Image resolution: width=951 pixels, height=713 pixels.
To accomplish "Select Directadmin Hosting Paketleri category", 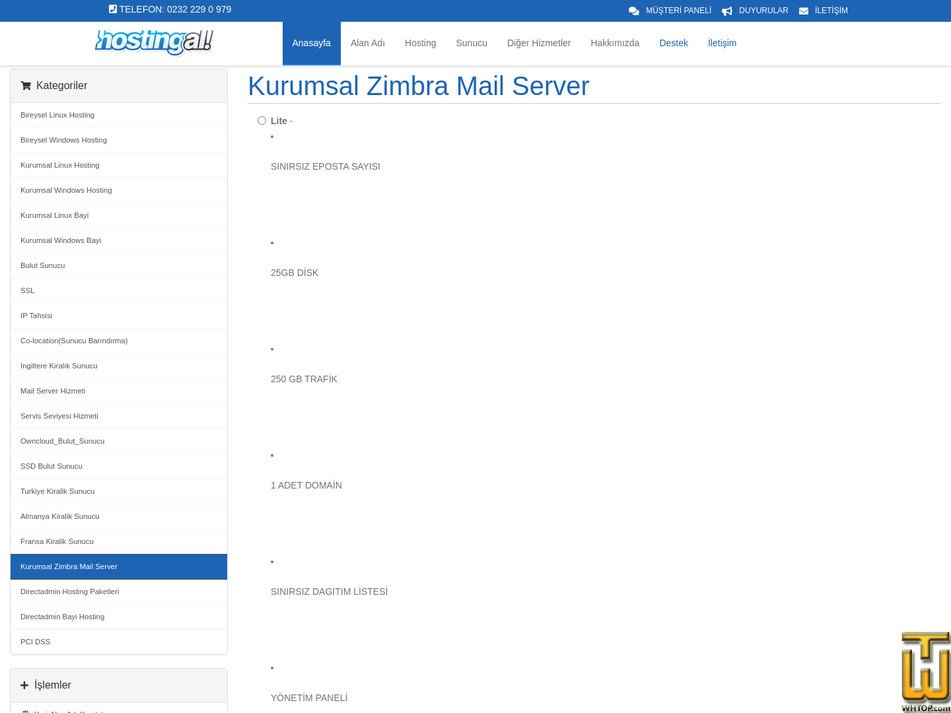I will (119, 592).
